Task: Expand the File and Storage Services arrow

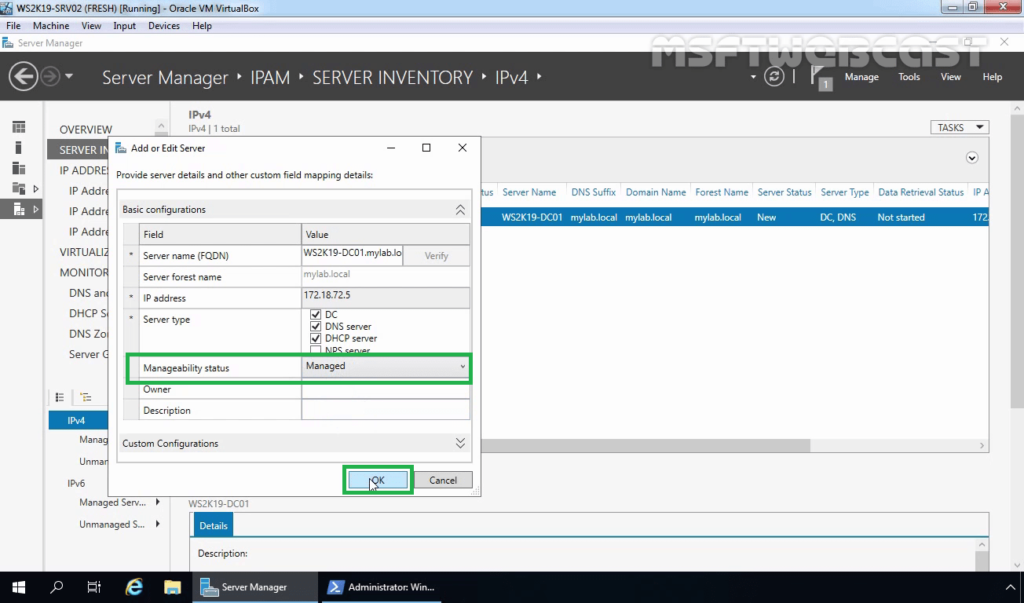Action: coord(36,189)
